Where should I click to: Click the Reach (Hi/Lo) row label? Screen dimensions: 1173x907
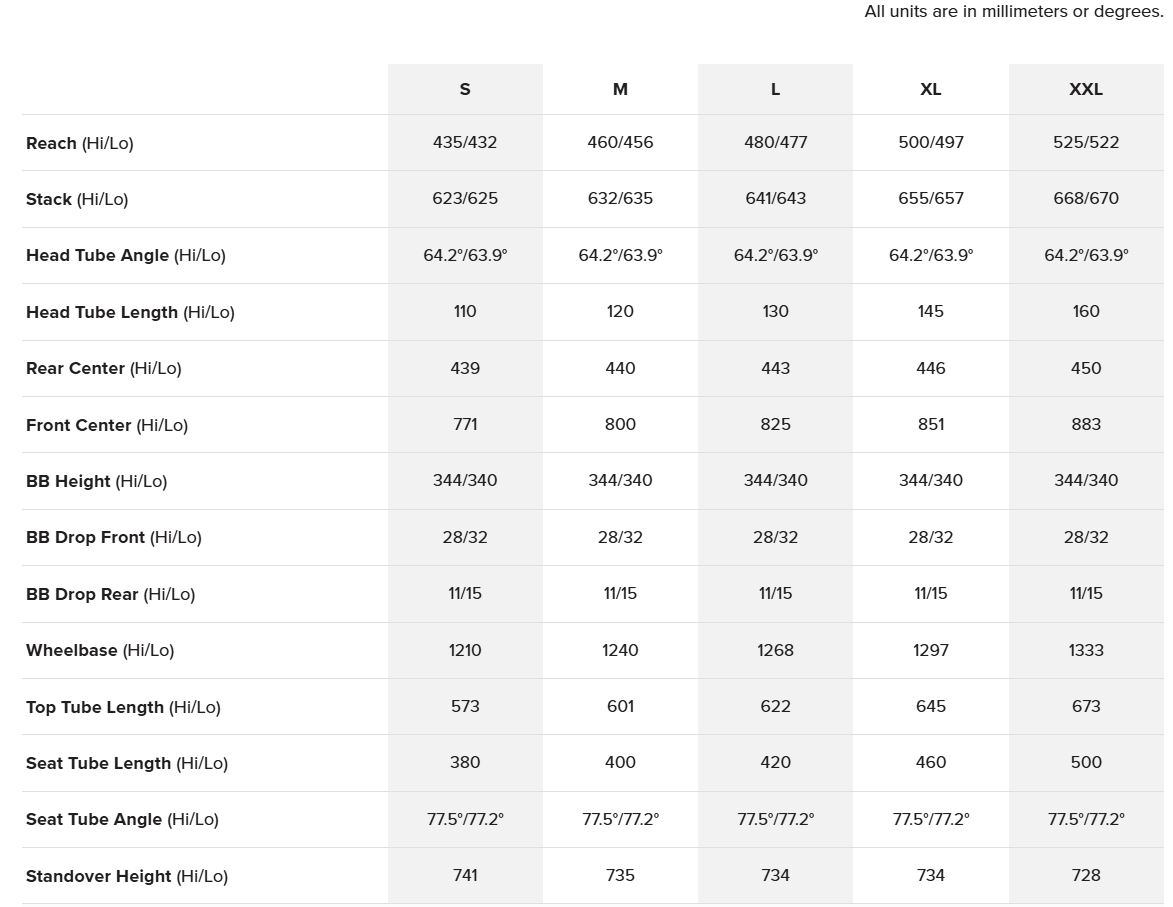tap(80, 143)
